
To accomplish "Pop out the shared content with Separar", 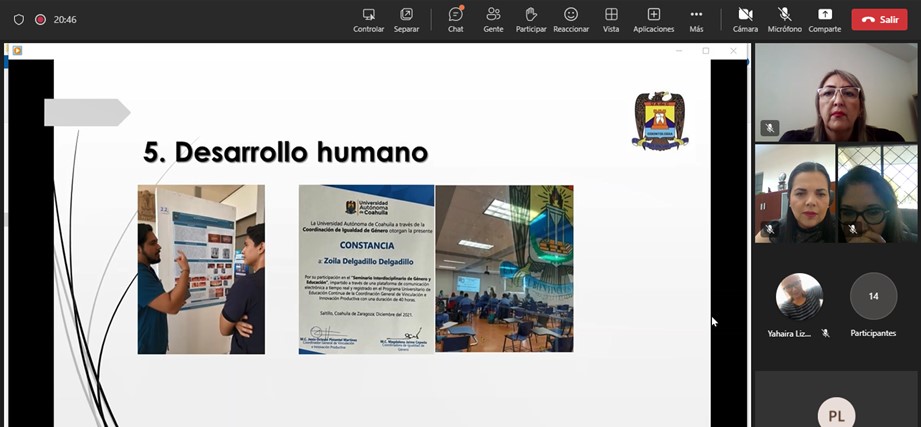I will pos(406,18).
